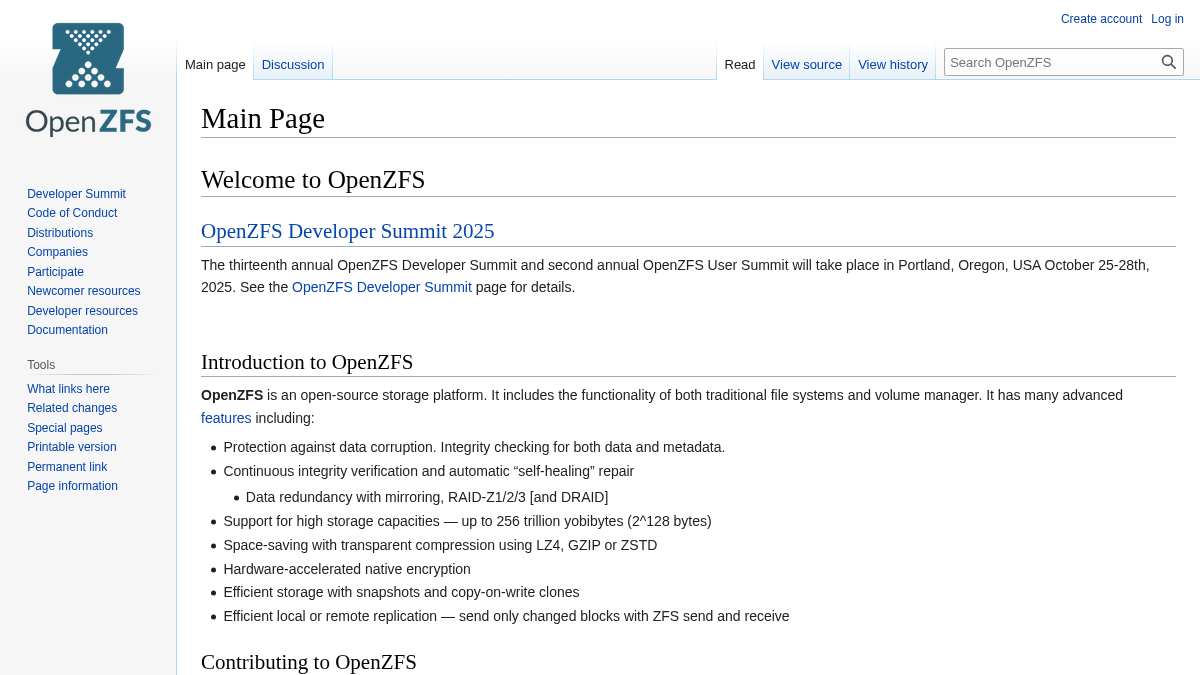Open the Page information link
1200x675 pixels.
tap(72, 486)
